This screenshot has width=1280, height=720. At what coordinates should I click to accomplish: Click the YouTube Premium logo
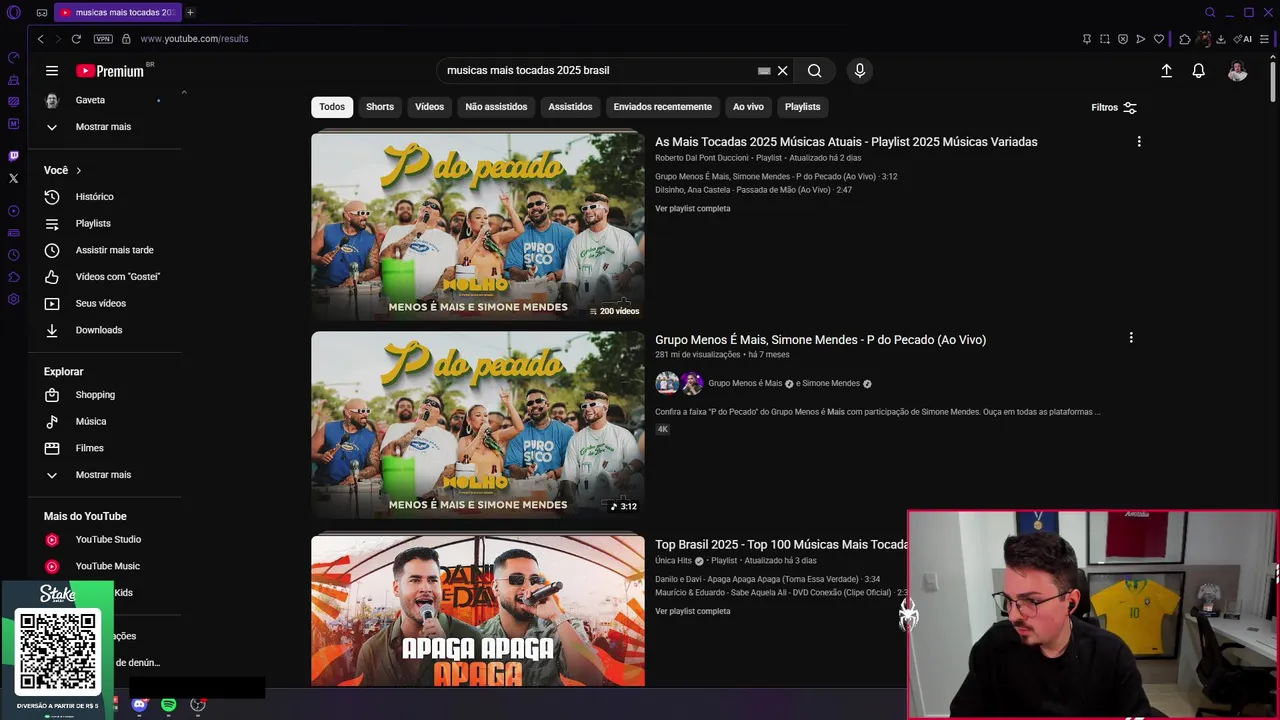[110, 71]
